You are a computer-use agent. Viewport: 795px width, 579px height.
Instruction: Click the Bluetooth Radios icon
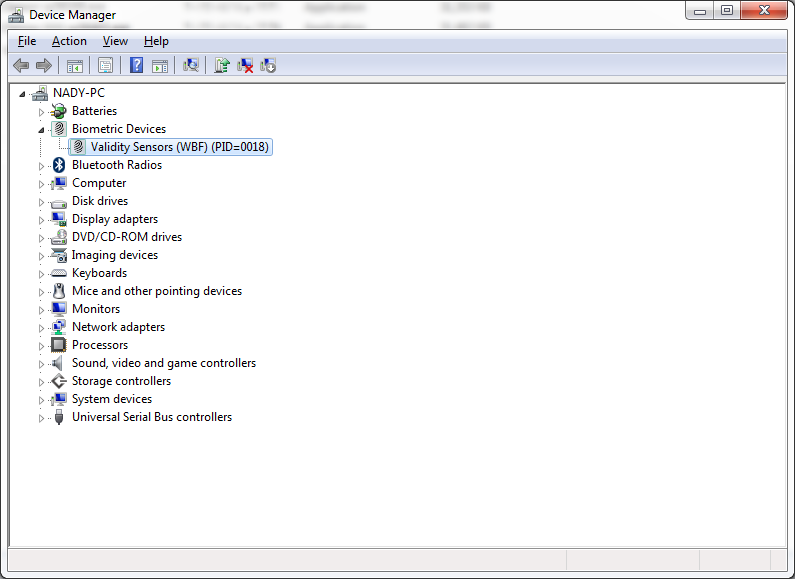59,165
